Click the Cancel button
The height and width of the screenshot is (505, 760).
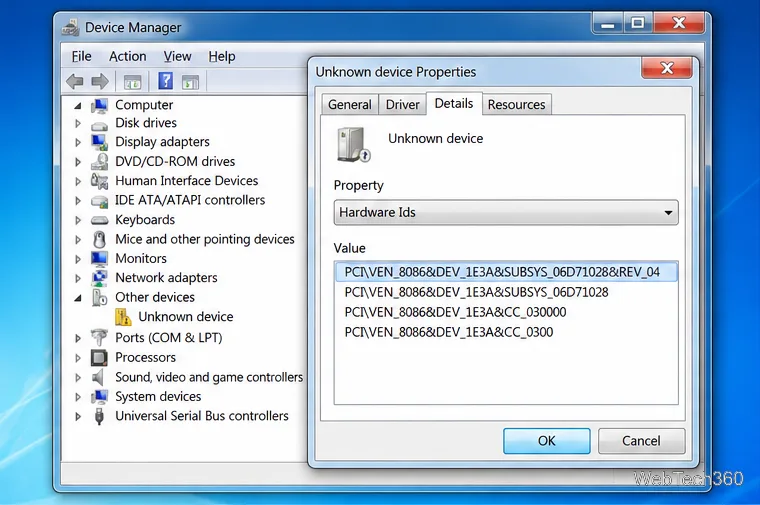pos(641,441)
